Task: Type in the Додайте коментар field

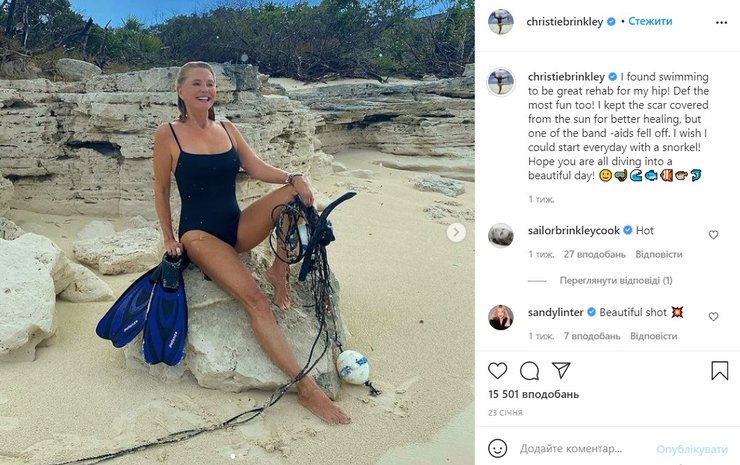Action: click(x=580, y=449)
